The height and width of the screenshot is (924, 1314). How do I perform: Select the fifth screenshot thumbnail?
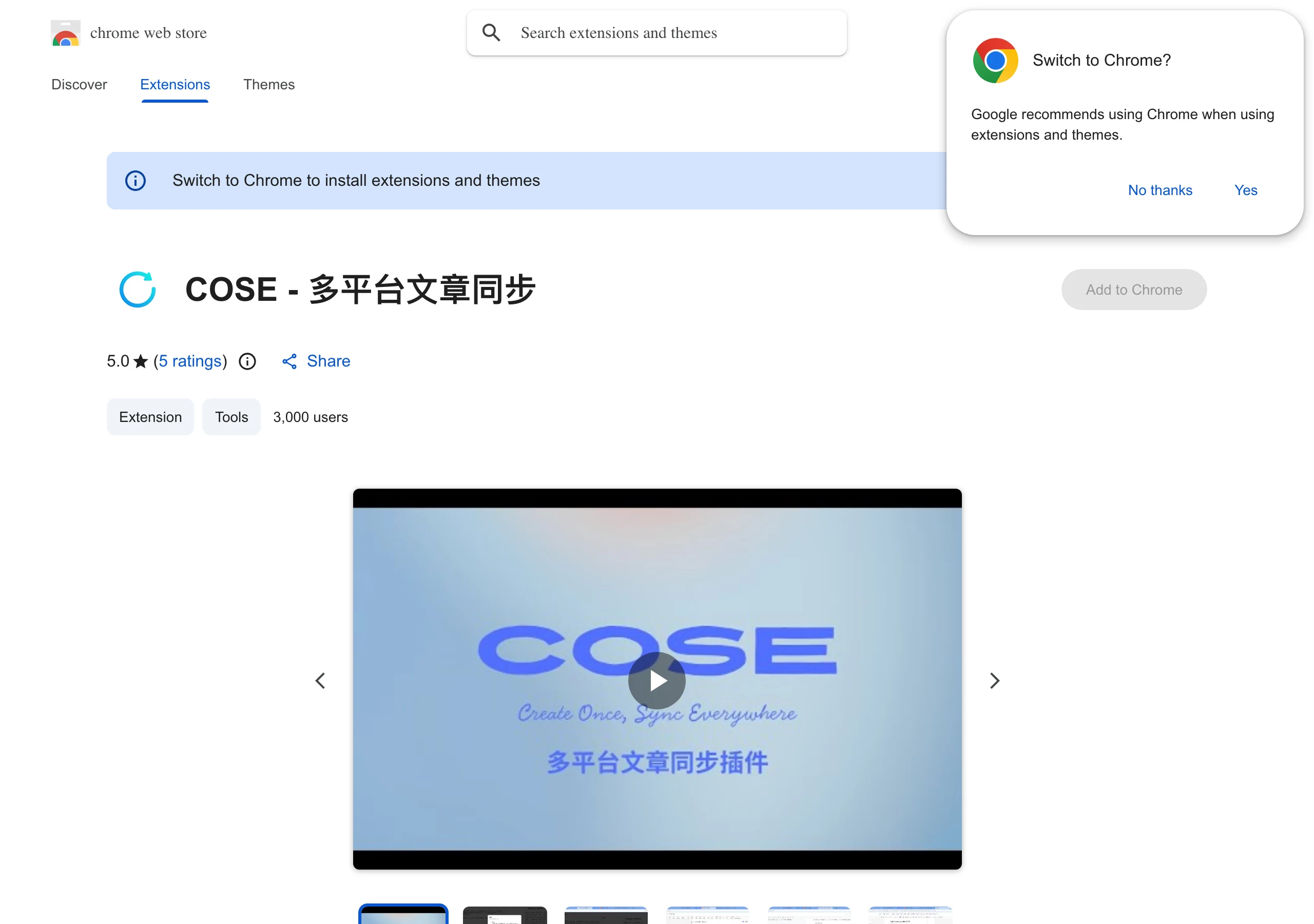click(x=808, y=915)
